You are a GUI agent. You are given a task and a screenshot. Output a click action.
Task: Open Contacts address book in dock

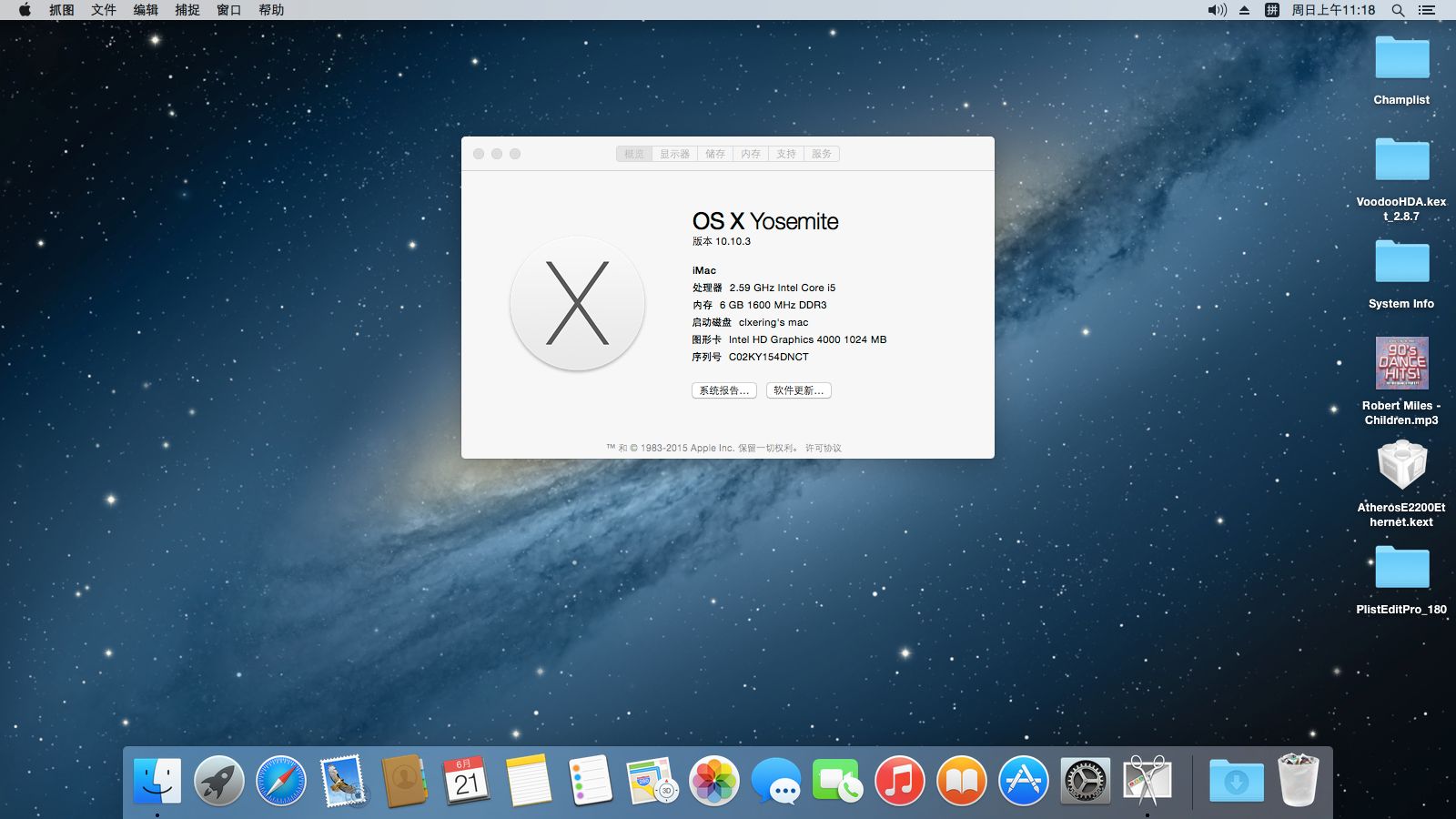click(405, 781)
